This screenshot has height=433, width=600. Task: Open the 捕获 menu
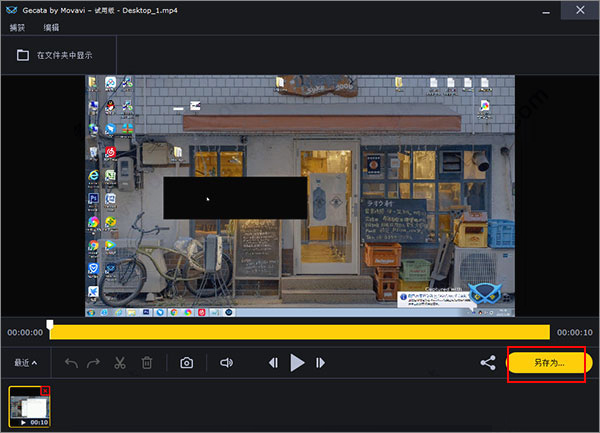pos(18,27)
